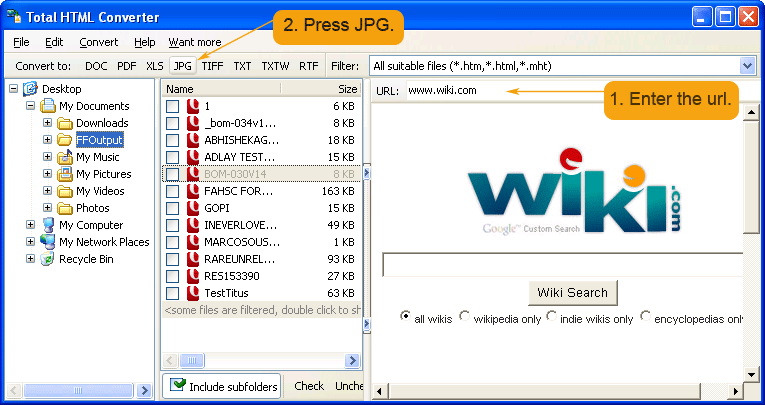Collapse the My Documents tree node
Screen dimensions: 765x405
point(30,106)
